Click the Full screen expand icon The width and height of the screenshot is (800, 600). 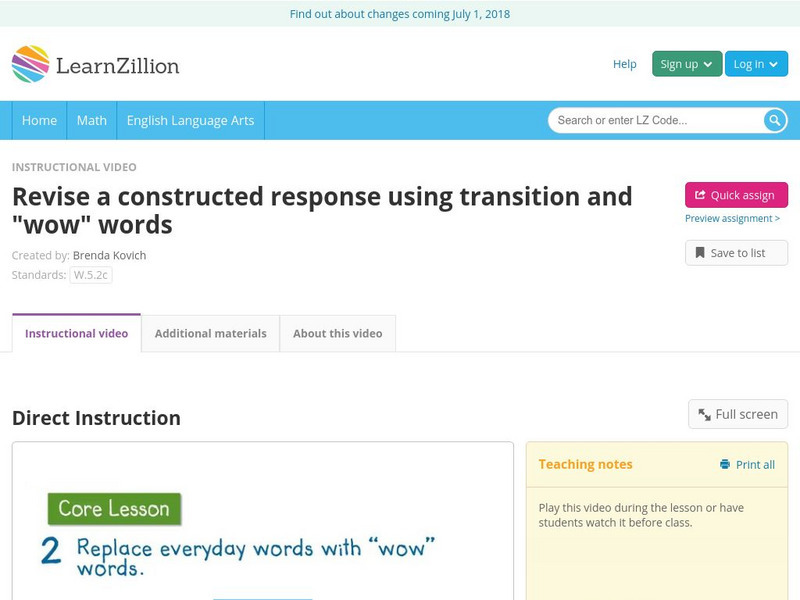click(x=704, y=414)
